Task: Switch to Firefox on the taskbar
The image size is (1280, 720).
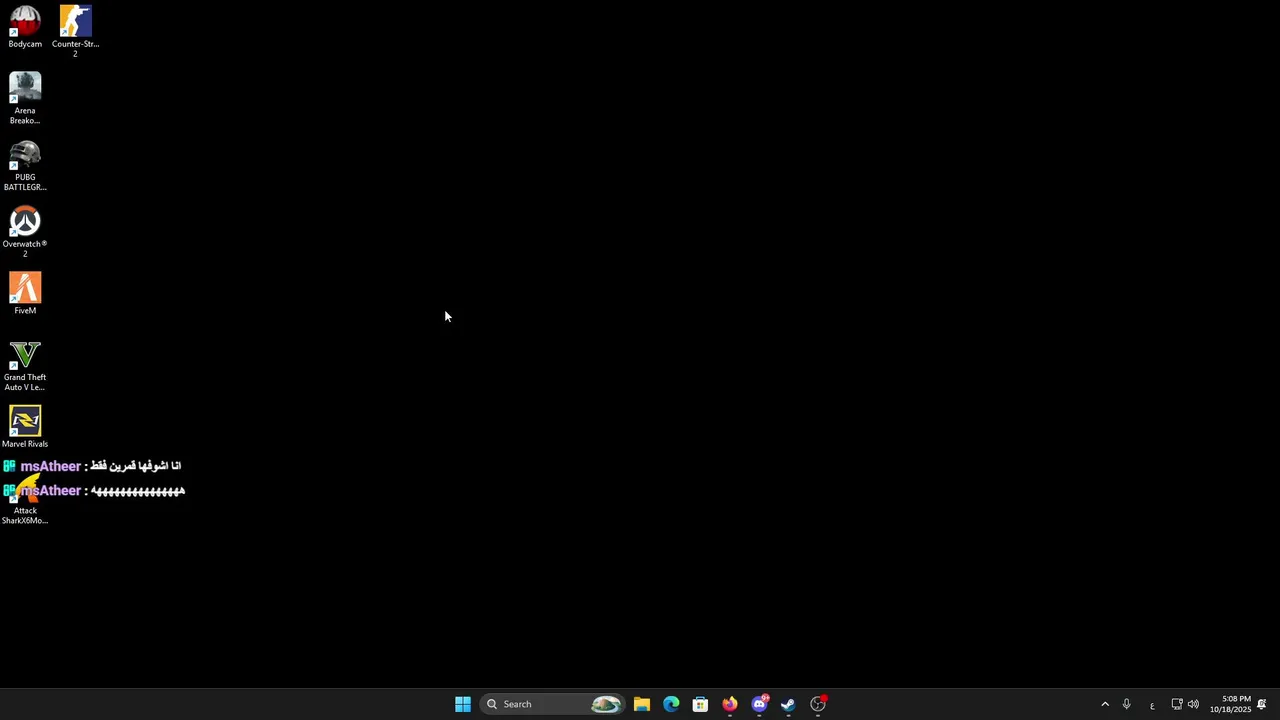Action: coord(730,704)
